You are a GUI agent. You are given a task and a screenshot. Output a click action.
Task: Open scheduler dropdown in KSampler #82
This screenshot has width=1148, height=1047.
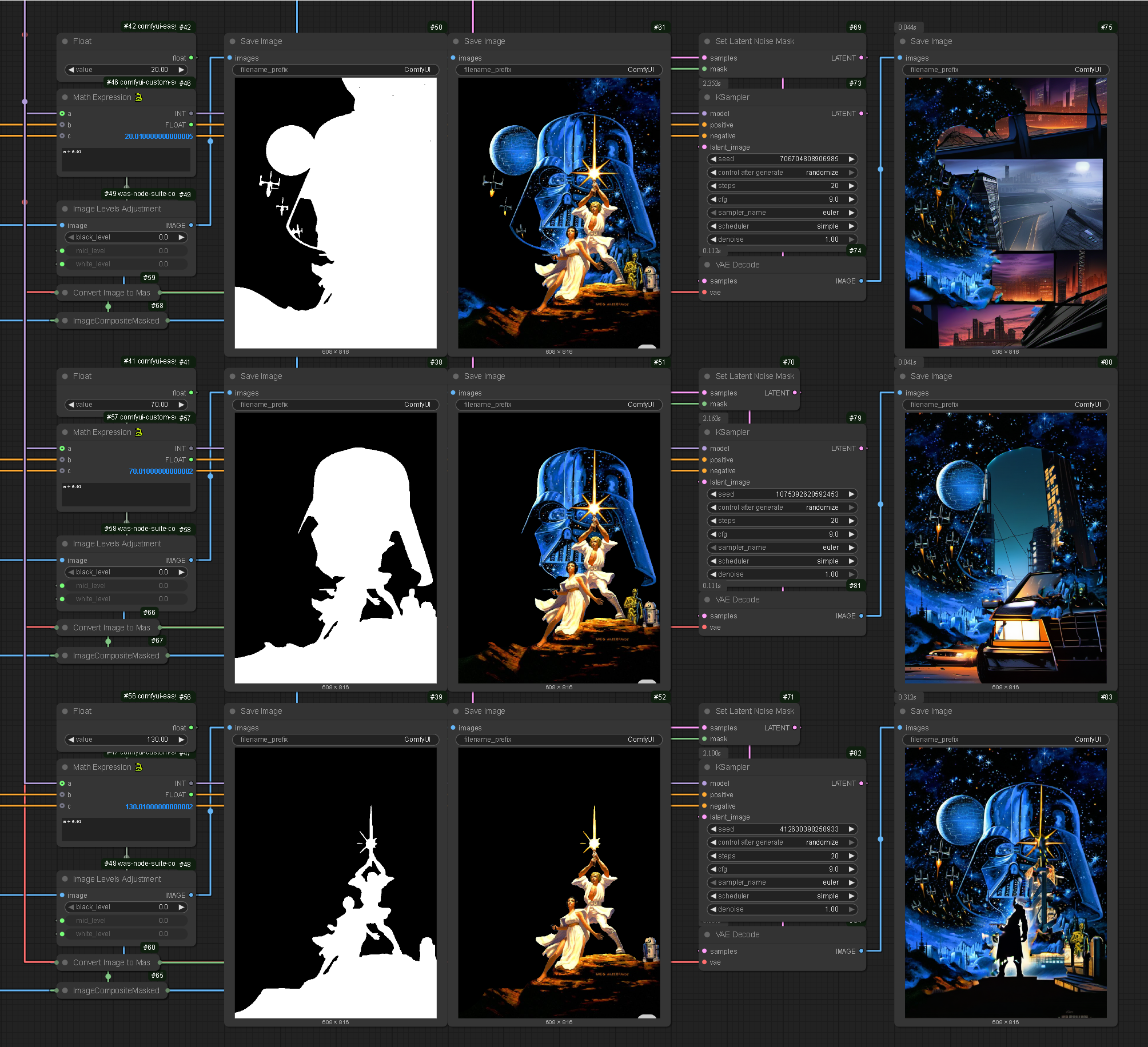coord(783,896)
